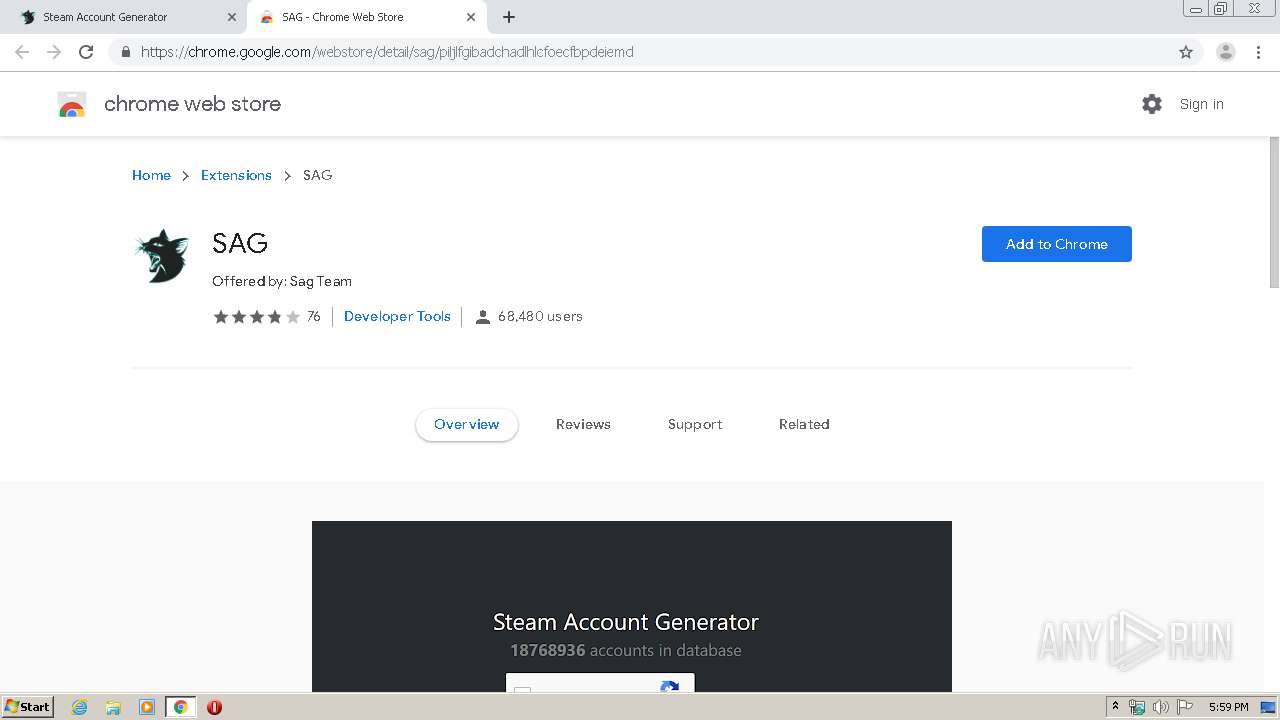
Task: Open Windows Explorer folder taskbar icon
Action: pos(113,707)
